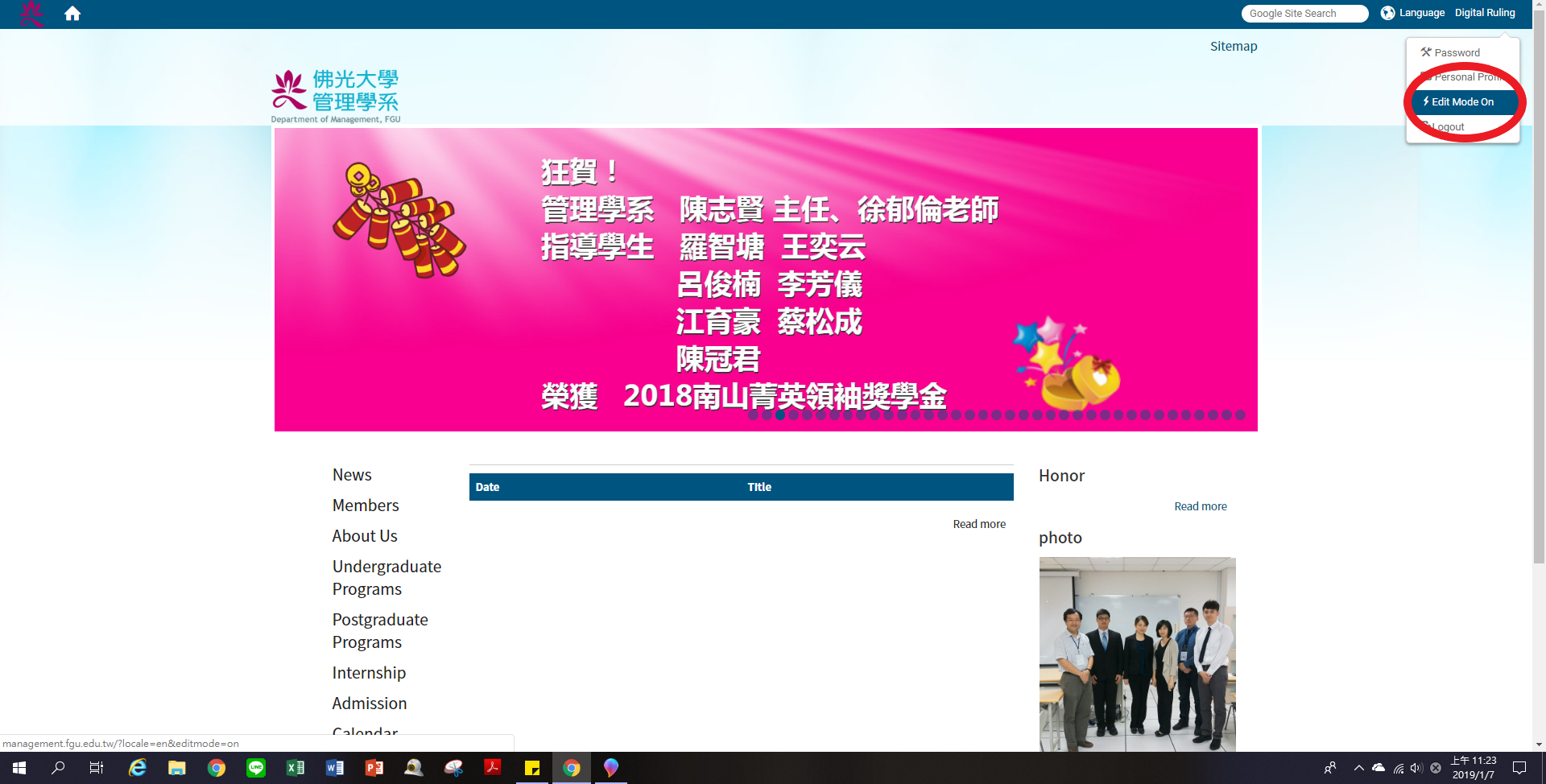Click the white home icon
This screenshot has width=1546, height=784.
(x=72, y=14)
